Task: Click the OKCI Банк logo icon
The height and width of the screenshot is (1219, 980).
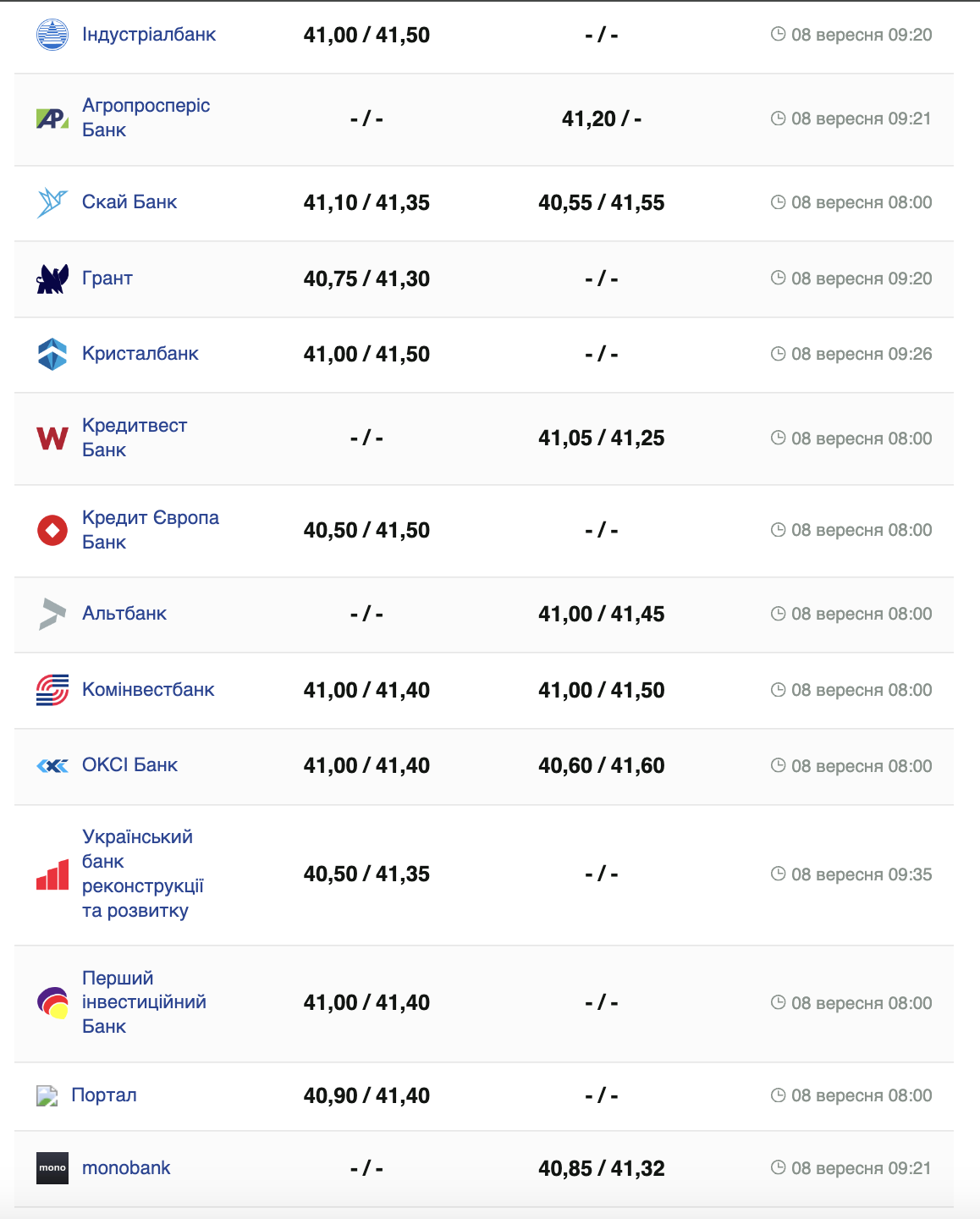Action: pyautogui.click(x=52, y=766)
